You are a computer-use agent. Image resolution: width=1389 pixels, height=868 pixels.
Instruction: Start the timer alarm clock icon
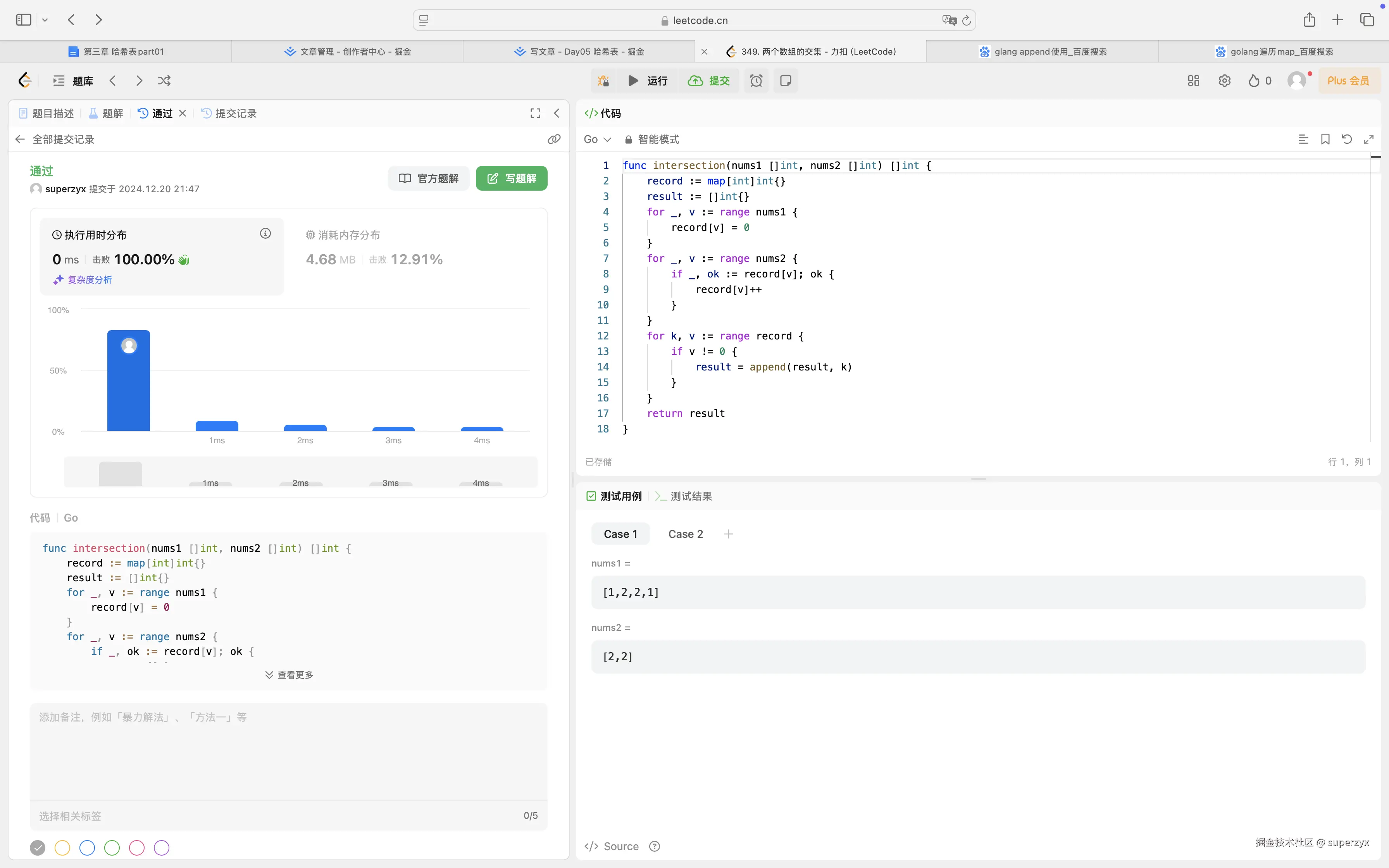coord(757,81)
